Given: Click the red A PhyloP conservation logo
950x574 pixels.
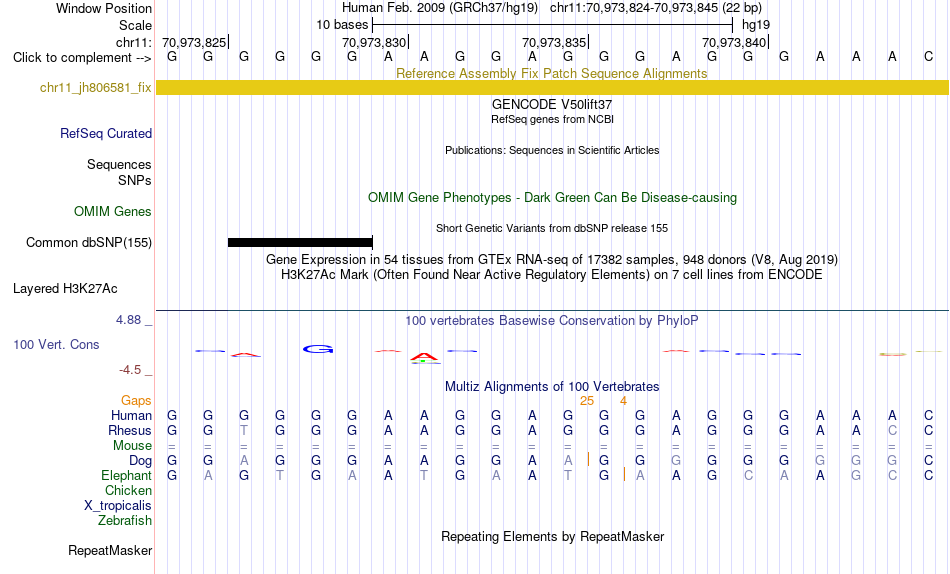Looking at the screenshot, I should (424, 358).
